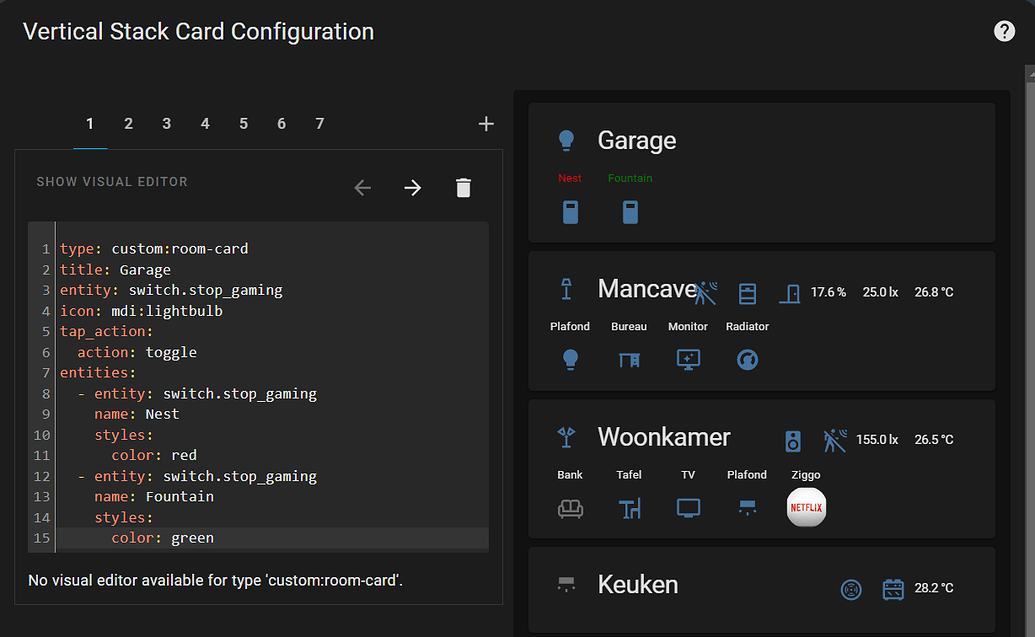Image resolution: width=1035 pixels, height=637 pixels.
Task: Toggle the Tafel table icon in Woonkamer
Action: point(629,508)
